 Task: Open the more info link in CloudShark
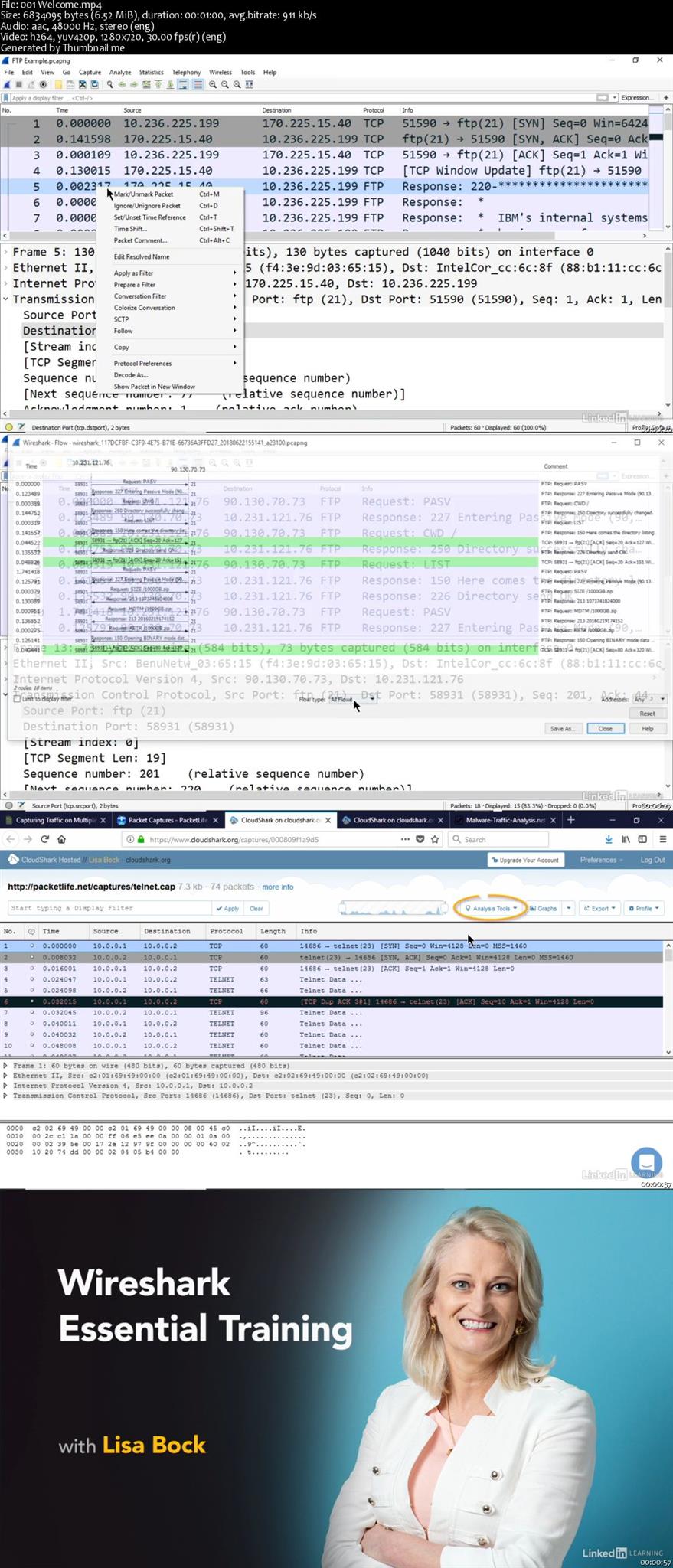point(277,887)
